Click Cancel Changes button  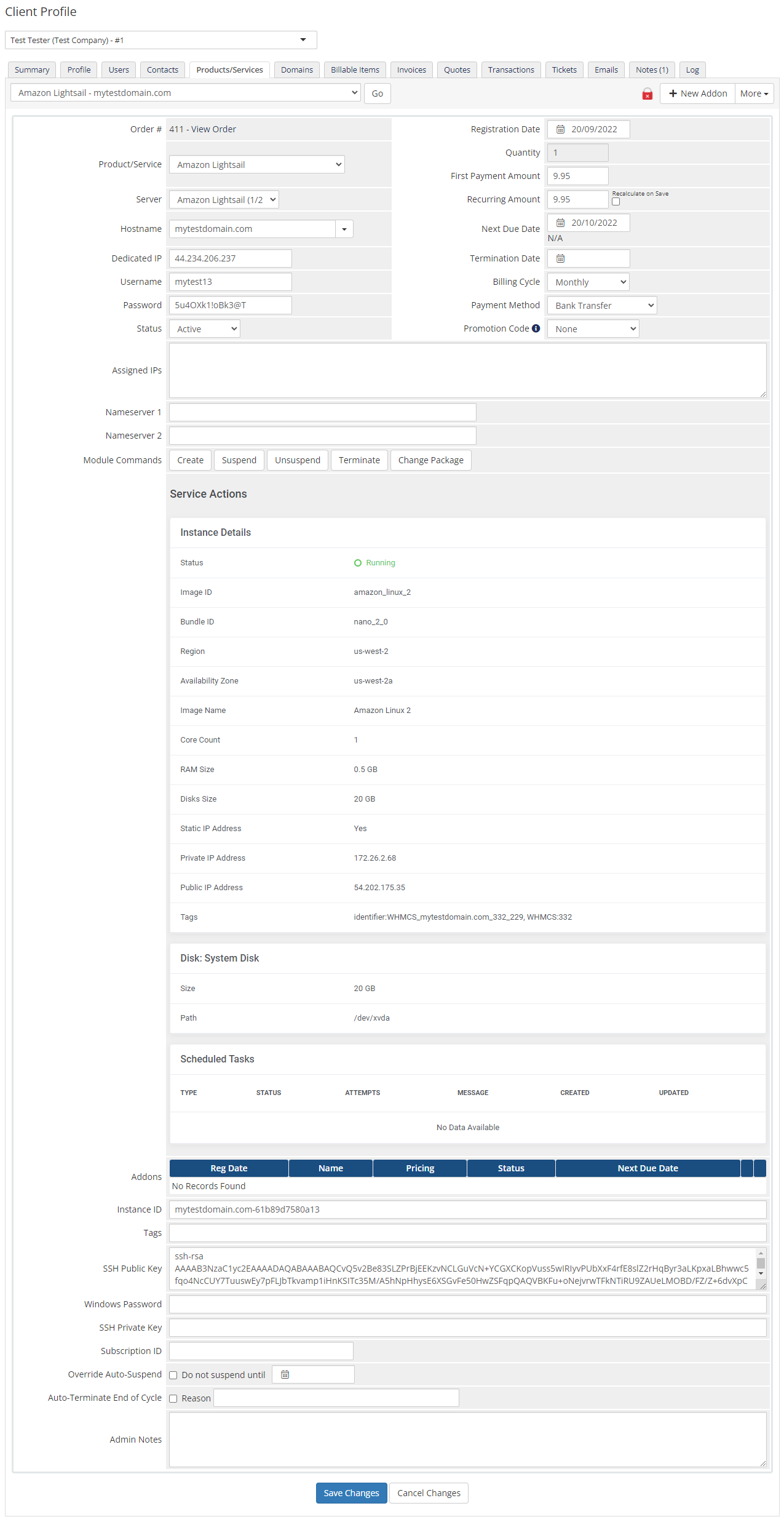click(429, 1493)
